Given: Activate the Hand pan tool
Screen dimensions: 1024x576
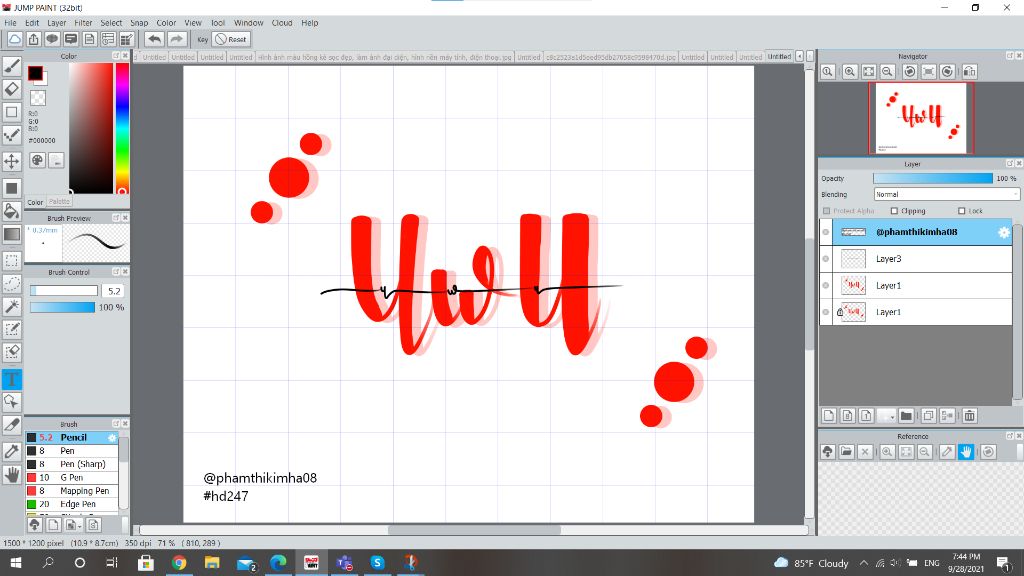Looking at the screenshot, I should tap(12, 475).
